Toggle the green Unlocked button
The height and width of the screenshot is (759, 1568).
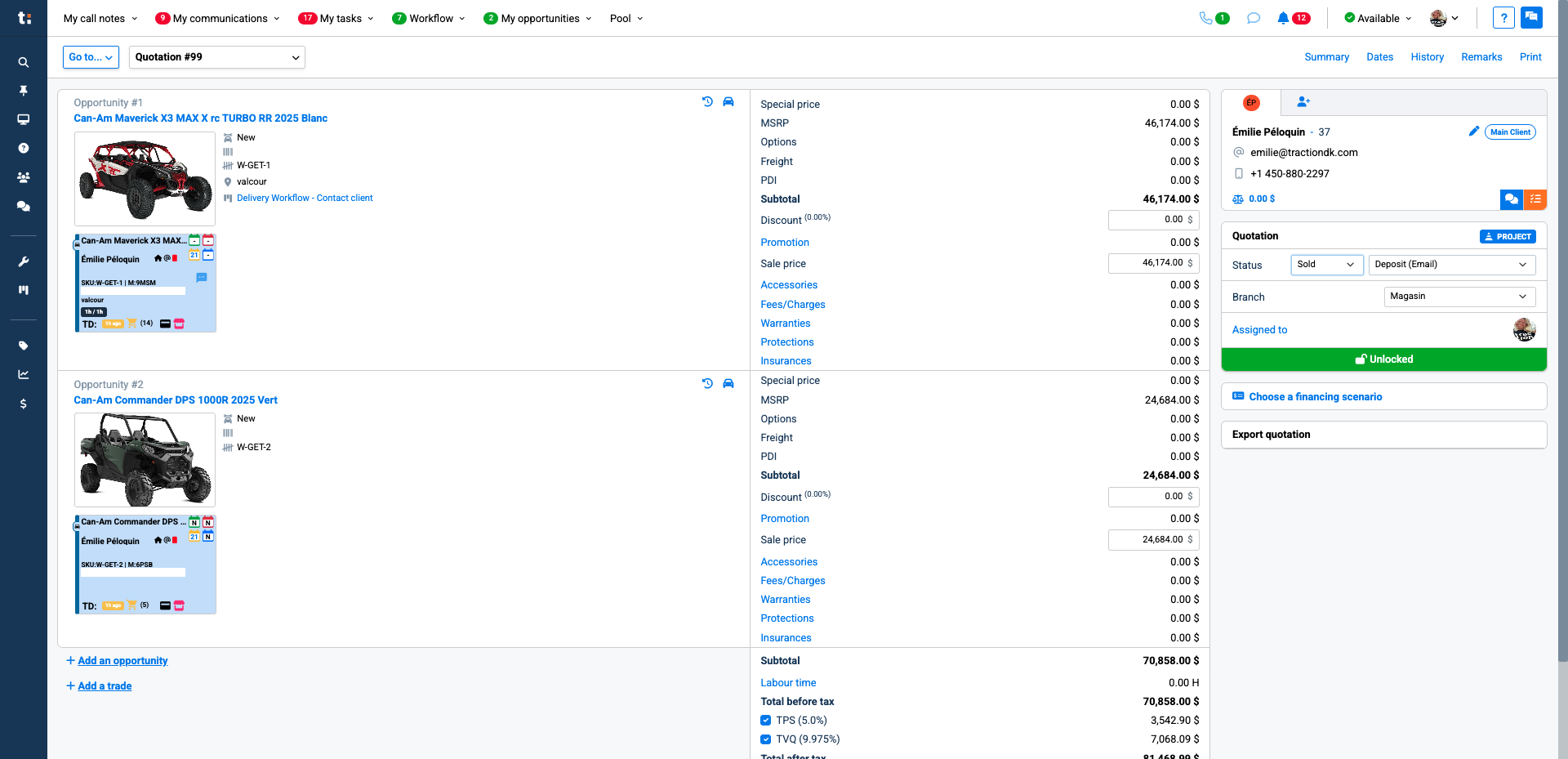pos(1383,359)
